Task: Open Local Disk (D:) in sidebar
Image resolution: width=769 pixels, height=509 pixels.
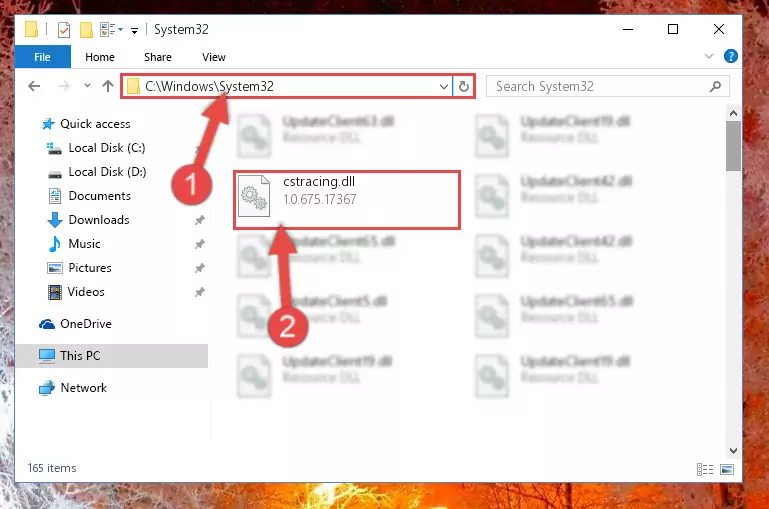Action: click(107, 172)
